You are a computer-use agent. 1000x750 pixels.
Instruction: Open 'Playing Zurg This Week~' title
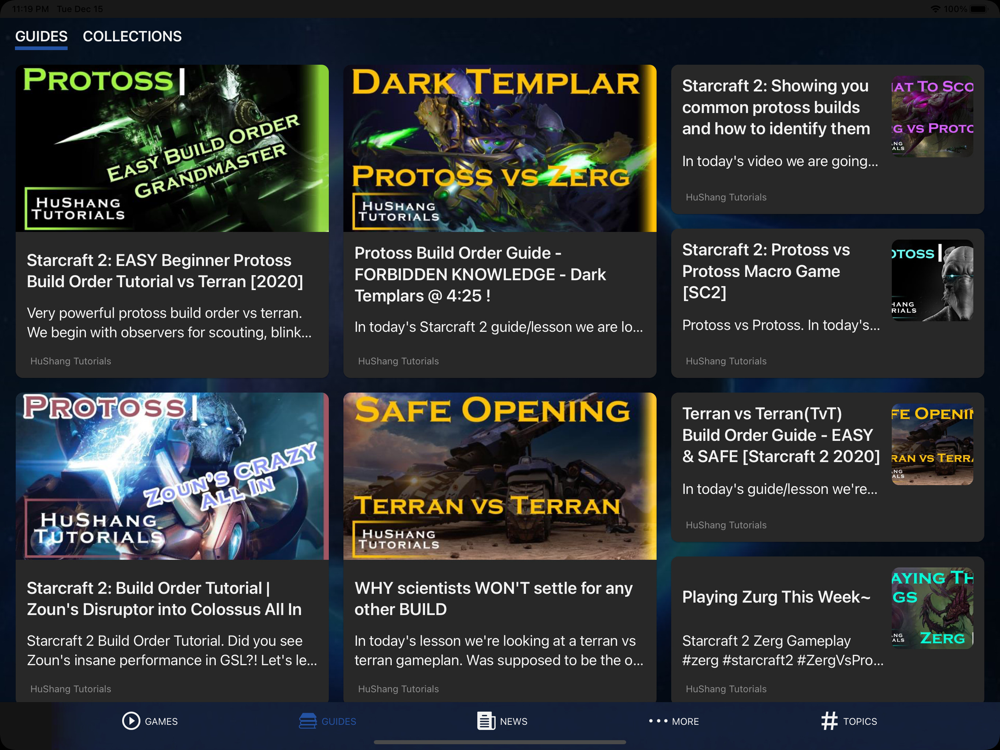pos(776,597)
